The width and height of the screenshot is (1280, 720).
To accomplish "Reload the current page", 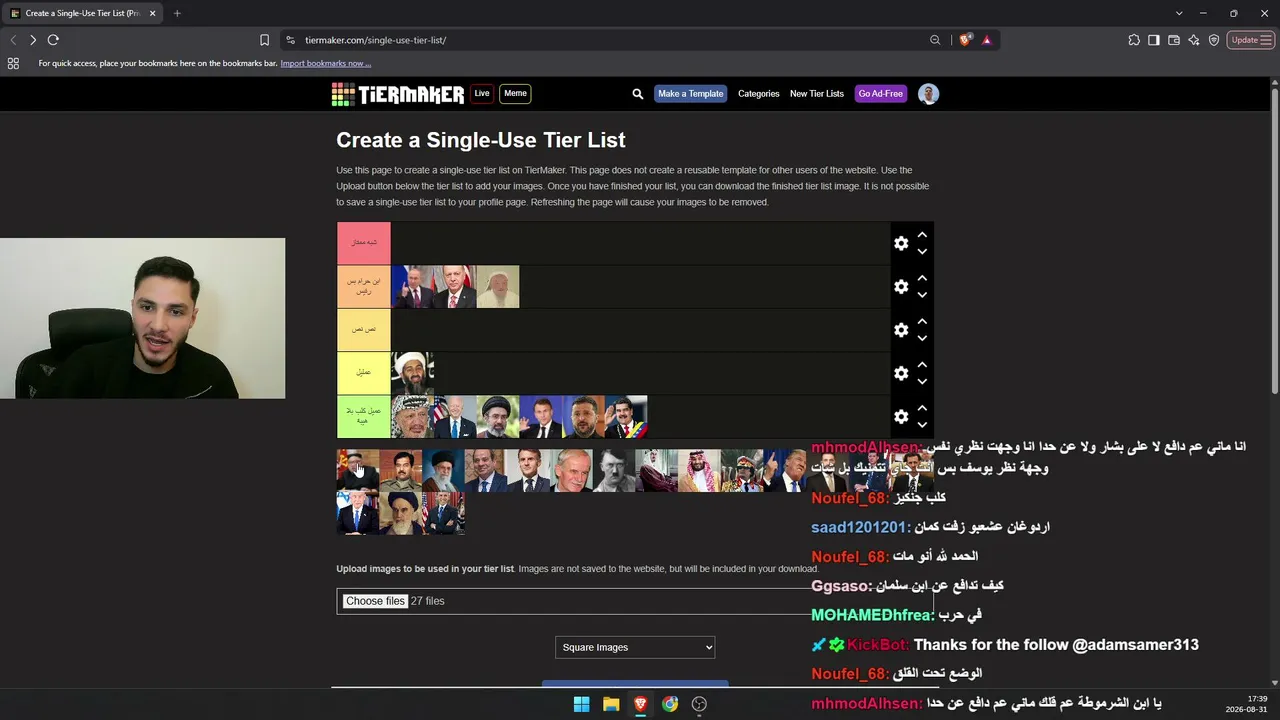I will point(53,40).
